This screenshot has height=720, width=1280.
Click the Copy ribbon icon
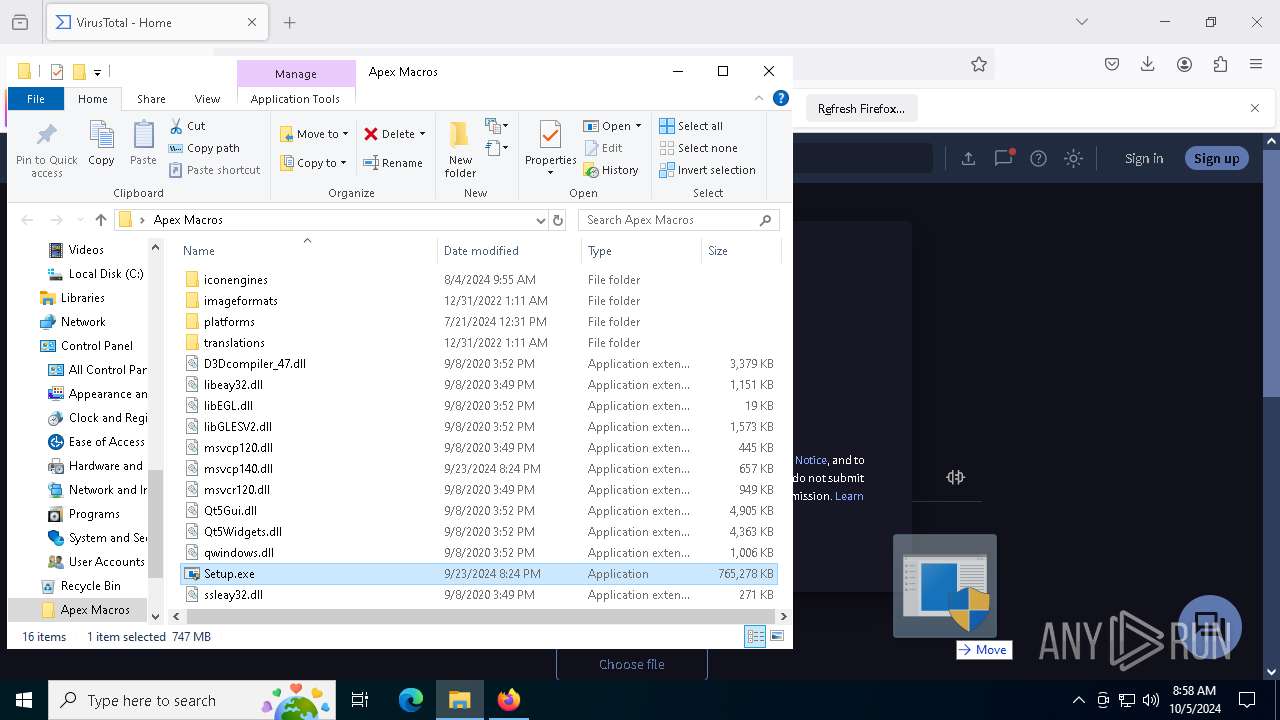101,144
